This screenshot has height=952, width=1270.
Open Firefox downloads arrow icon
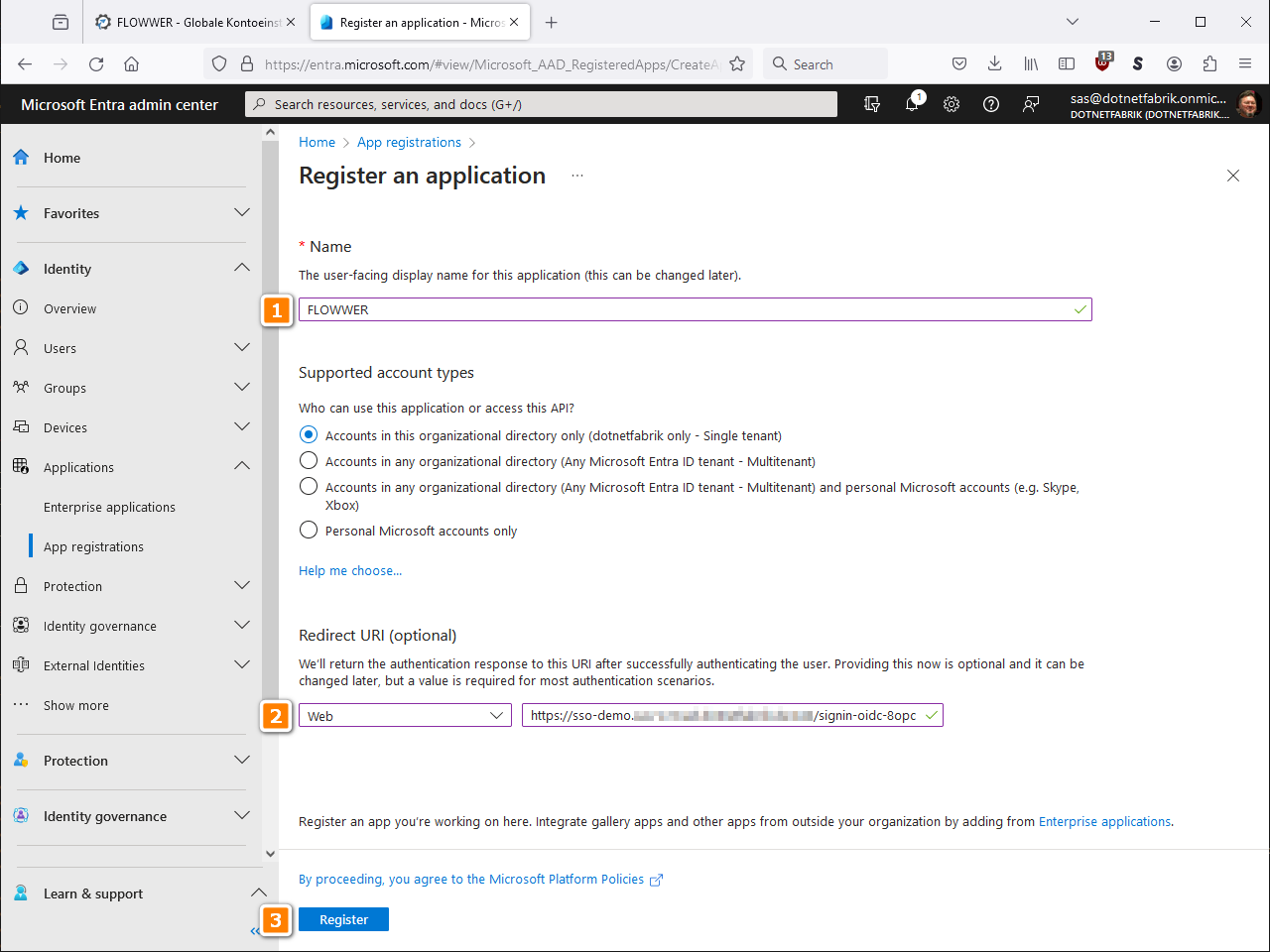995,64
